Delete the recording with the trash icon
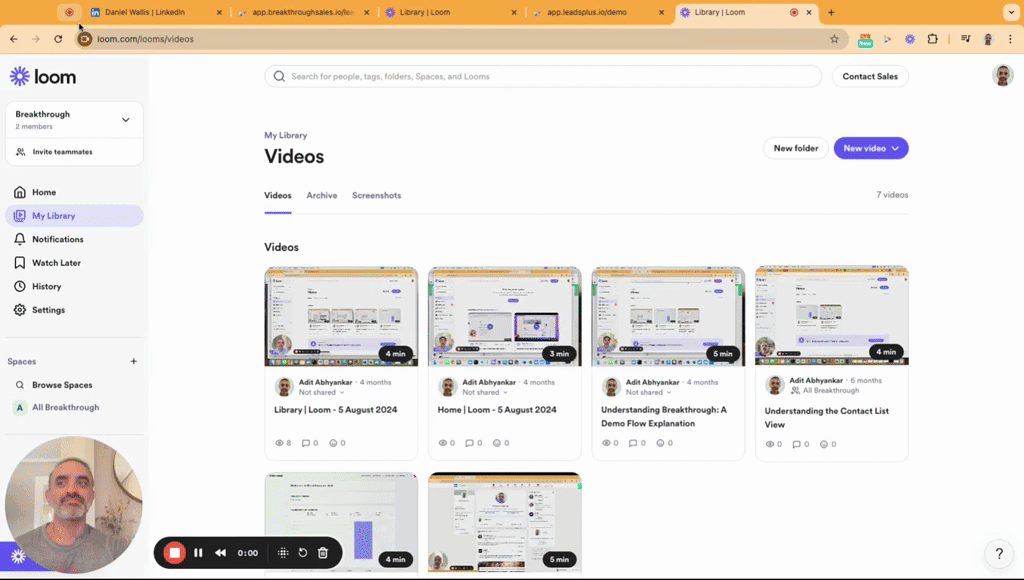1024x580 pixels. [323, 553]
